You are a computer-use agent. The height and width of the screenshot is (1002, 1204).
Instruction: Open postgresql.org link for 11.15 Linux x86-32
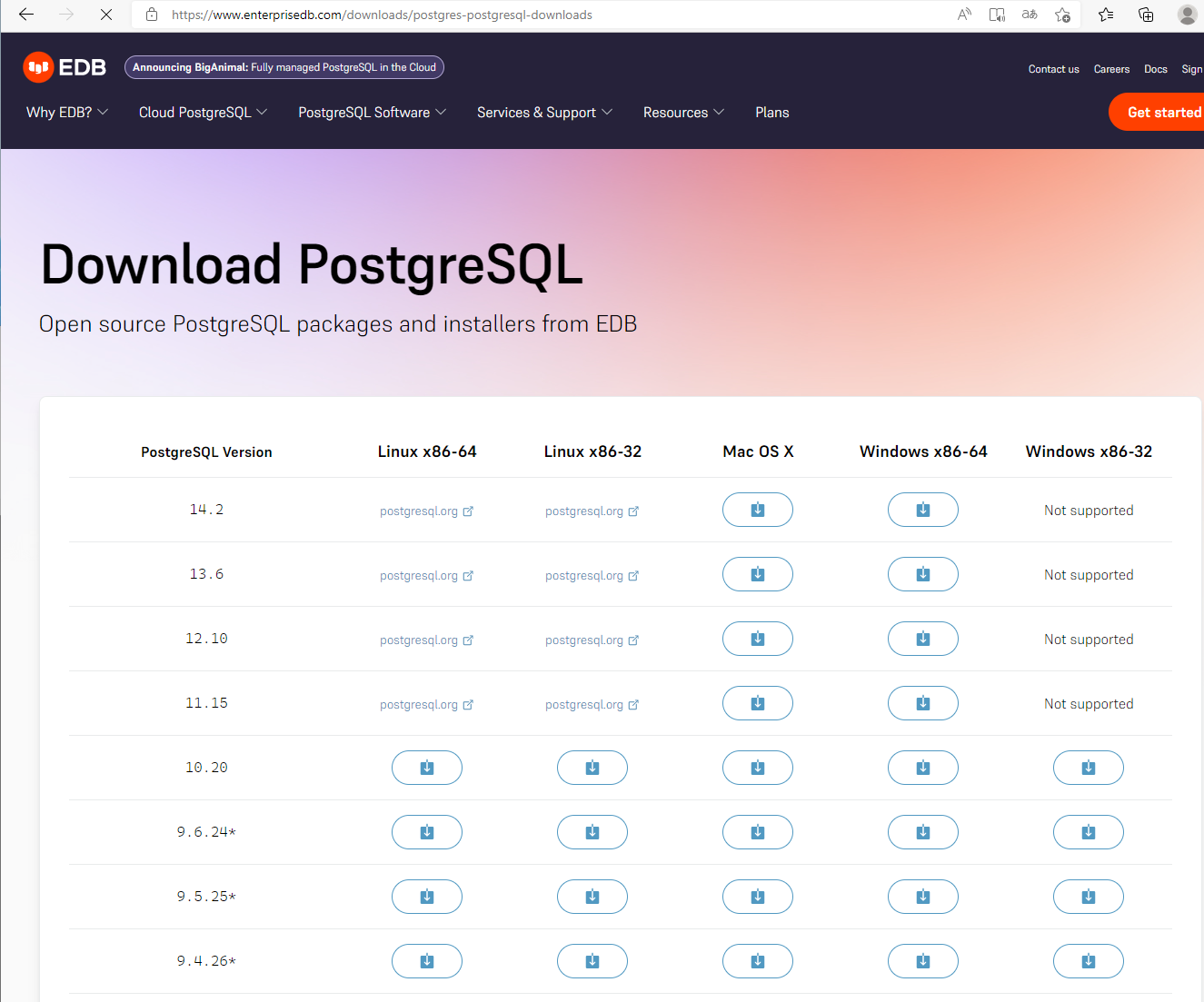pos(592,705)
